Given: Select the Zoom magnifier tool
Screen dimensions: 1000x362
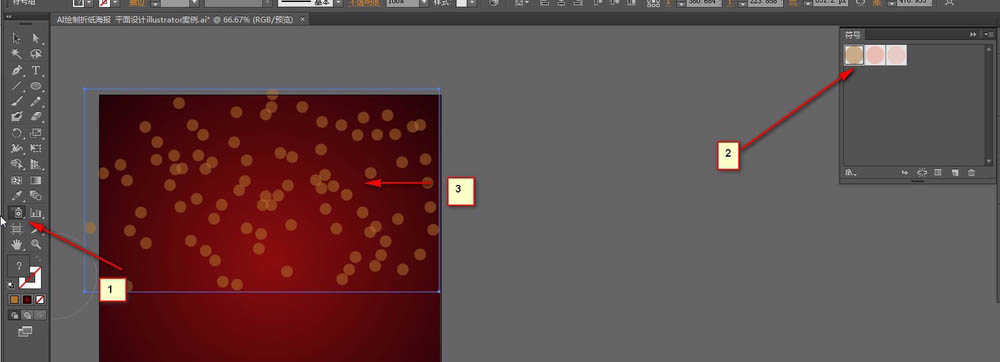Looking at the screenshot, I should click(36, 244).
